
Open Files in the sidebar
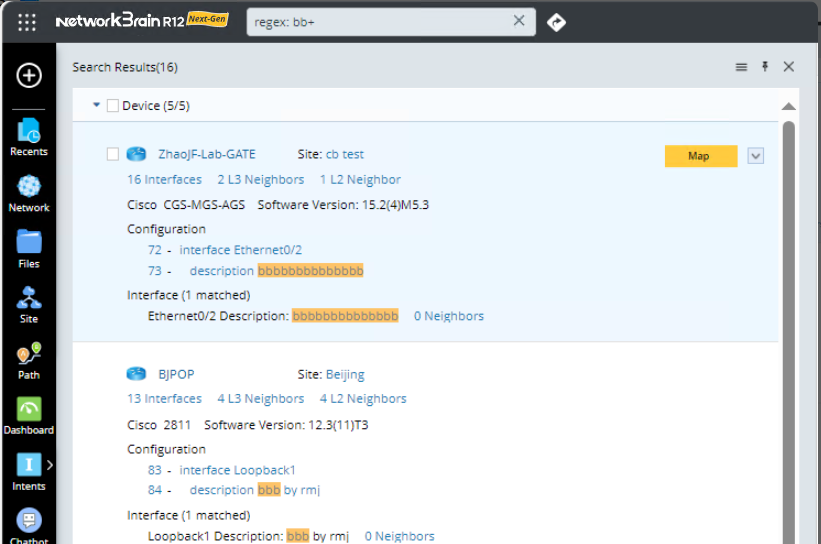pos(29,249)
